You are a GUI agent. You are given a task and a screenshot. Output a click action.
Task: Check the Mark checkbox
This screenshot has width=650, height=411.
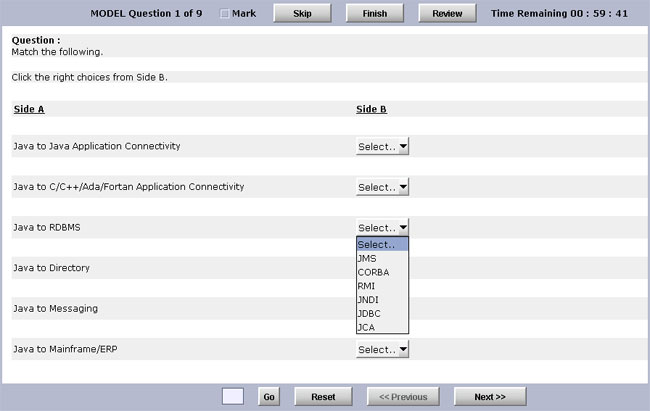click(224, 14)
